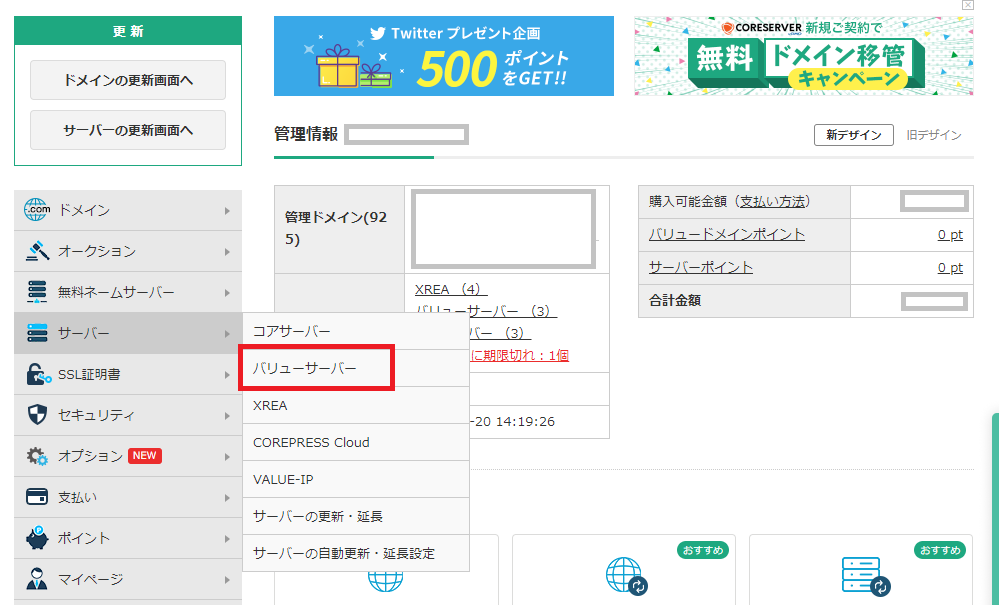Click the サーバー rack icon in sidebar
Image resolution: width=999 pixels, height=605 pixels.
pos(37,332)
